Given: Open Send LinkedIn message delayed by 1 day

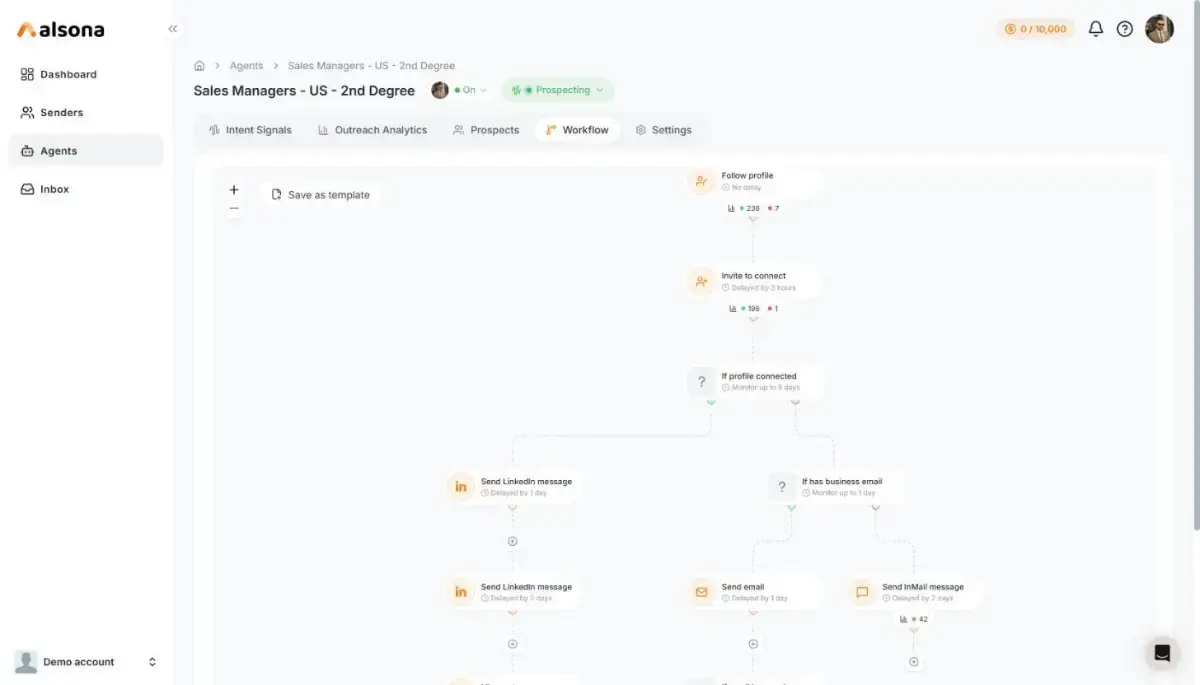Looking at the screenshot, I should pyautogui.click(x=526, y=481).
